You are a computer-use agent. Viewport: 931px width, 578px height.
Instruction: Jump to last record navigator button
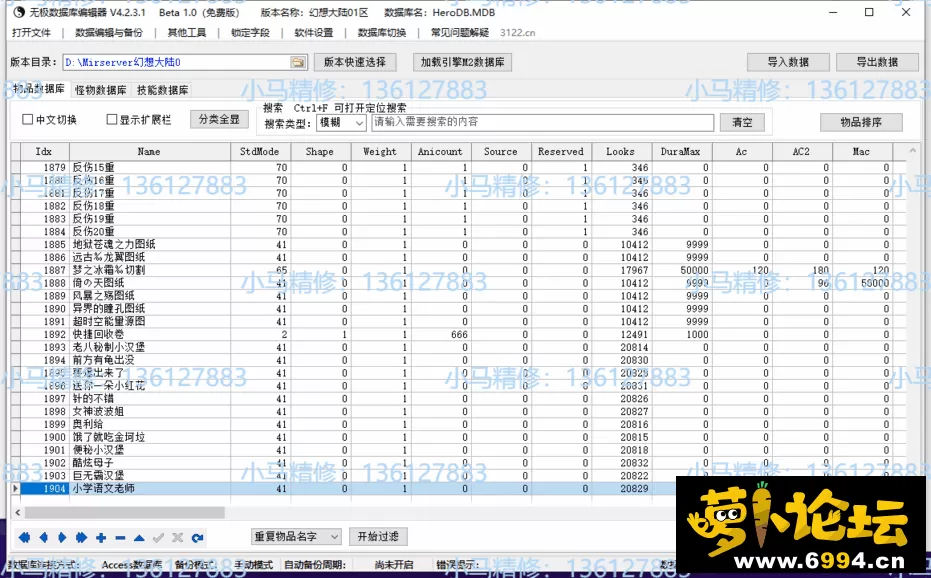pos(81,538)
